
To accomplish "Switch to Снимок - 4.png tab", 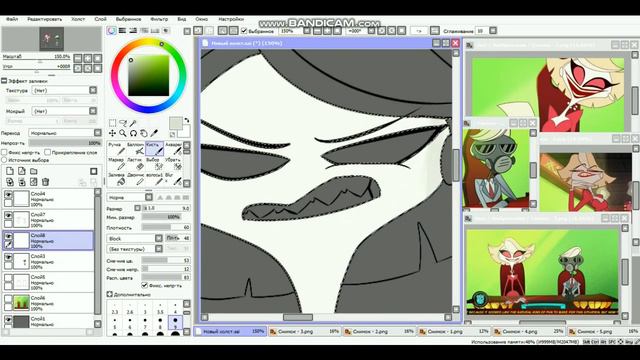I will pos(528,331).
